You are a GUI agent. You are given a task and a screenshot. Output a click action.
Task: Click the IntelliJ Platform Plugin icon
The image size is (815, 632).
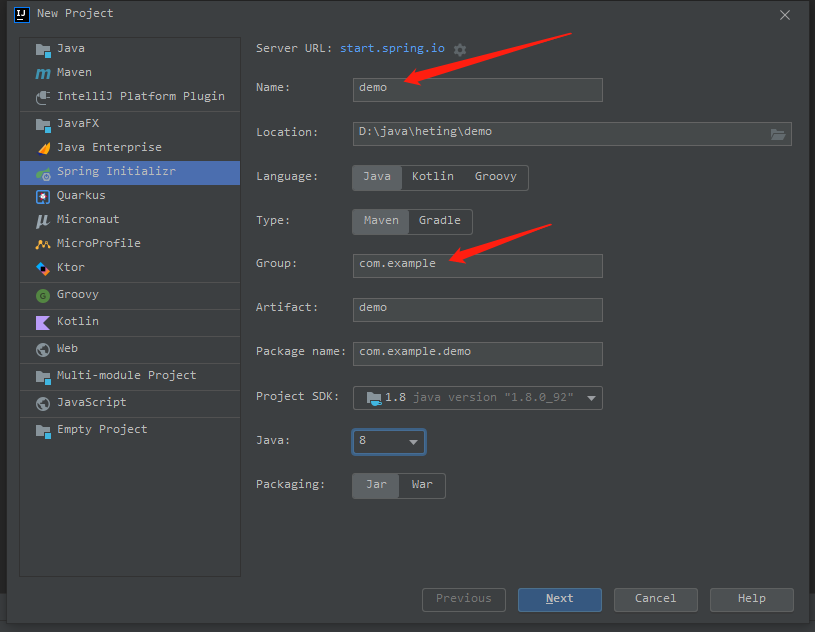click(43, 97)
